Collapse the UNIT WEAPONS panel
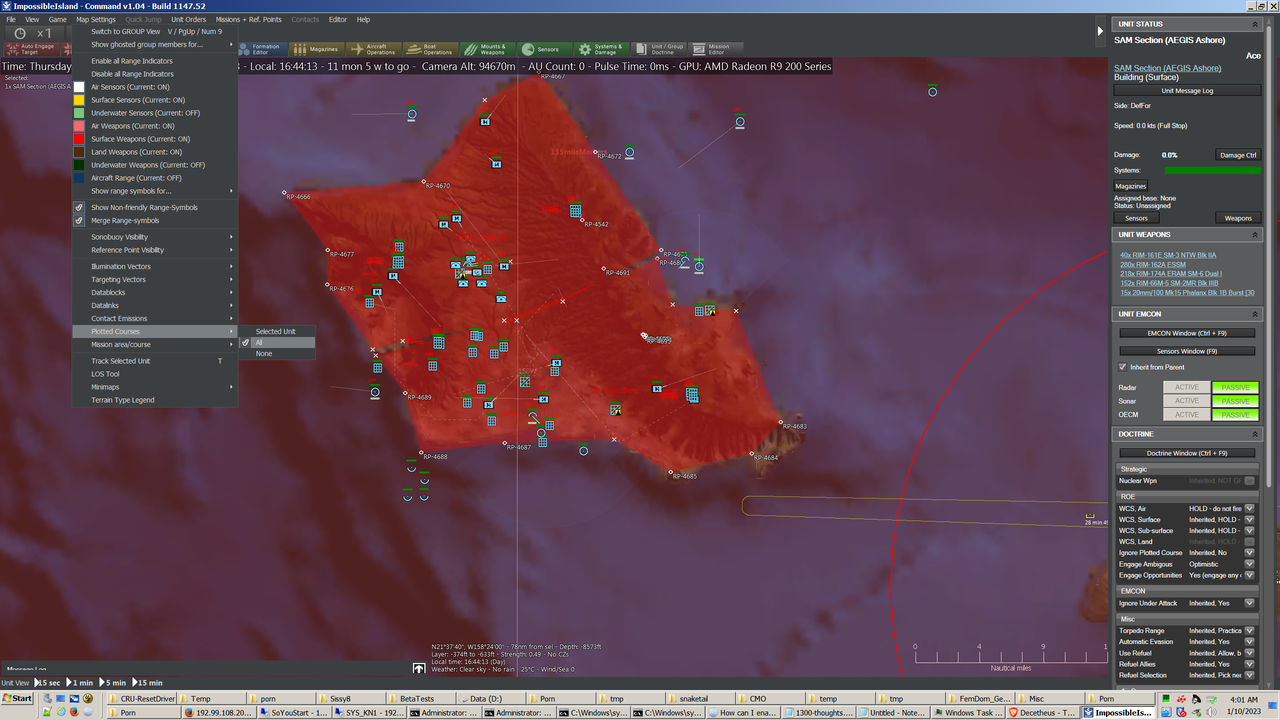1280x720 pixels. (x=1254, y=235)
